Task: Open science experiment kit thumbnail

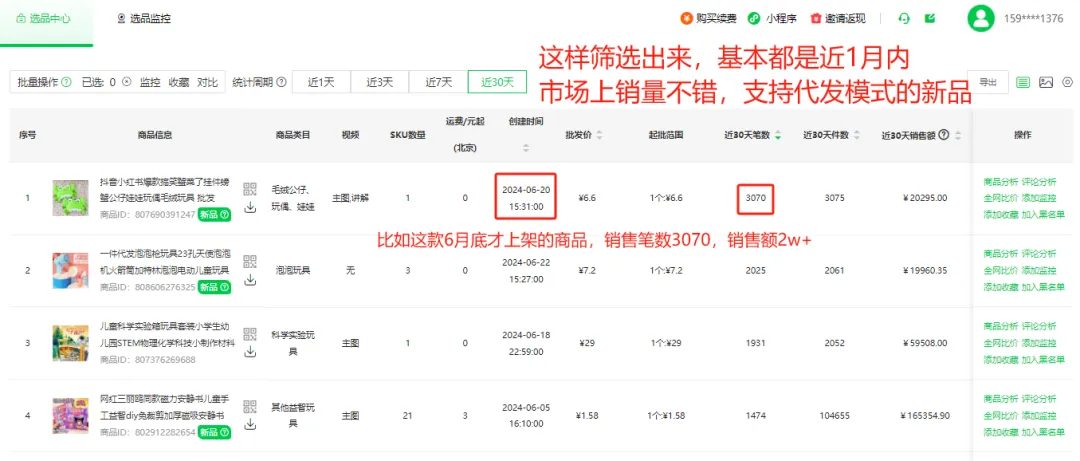Action: (70, 342)
